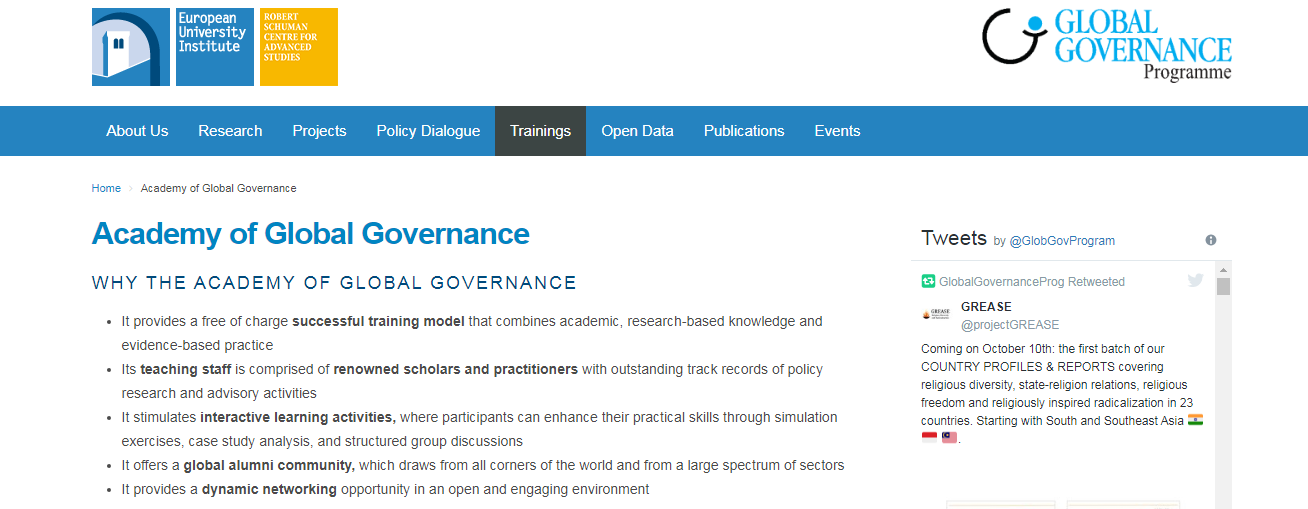
Task: Click the 'successful training model' bold text
Action: (x=378, y=321)
